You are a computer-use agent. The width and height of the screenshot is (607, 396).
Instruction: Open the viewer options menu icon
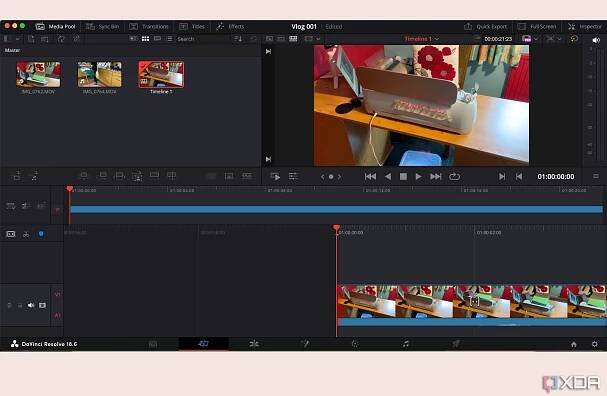[596, 177]
